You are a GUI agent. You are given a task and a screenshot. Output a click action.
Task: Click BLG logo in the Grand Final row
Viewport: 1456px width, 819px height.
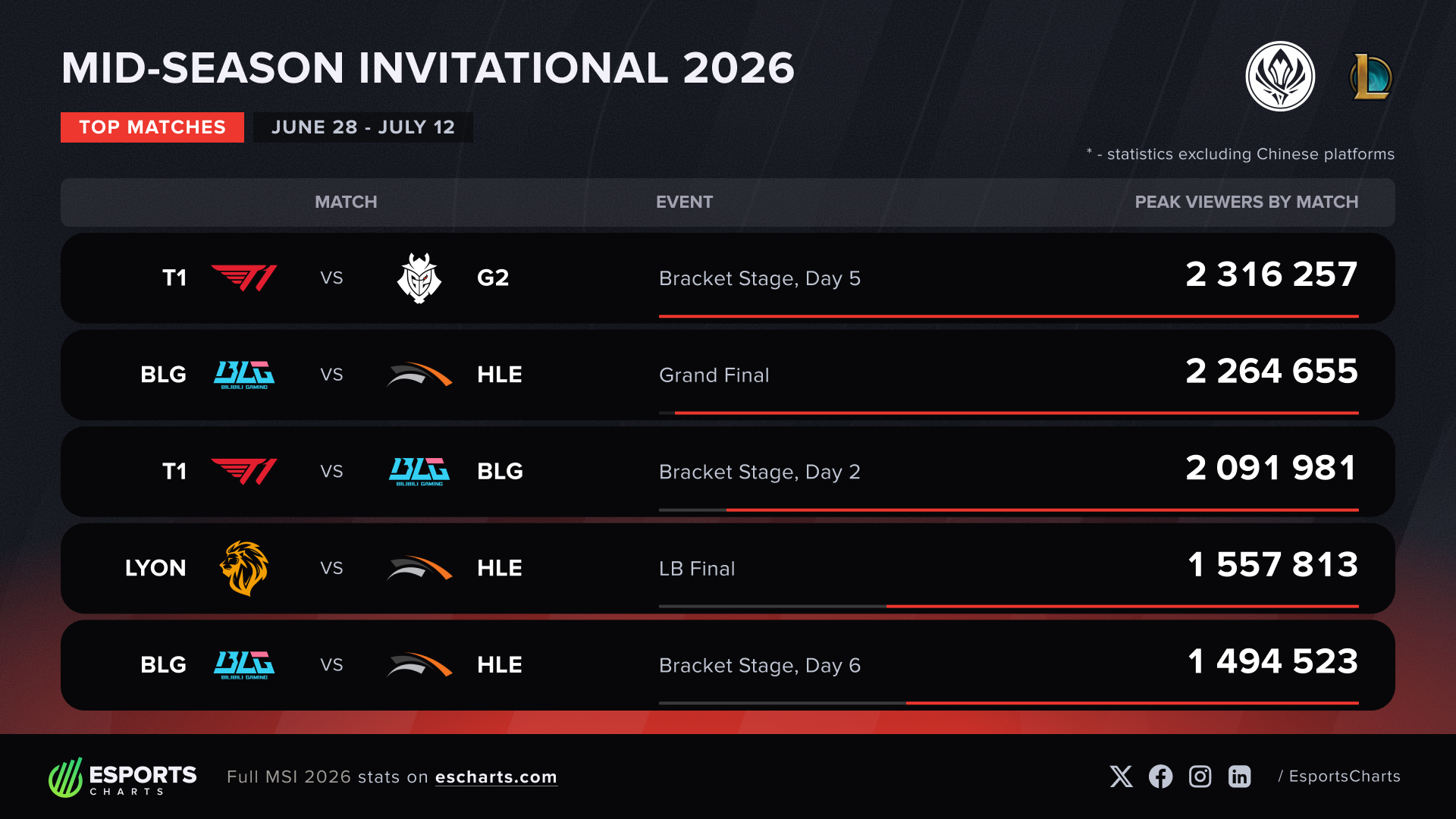[x=244, y=375]
